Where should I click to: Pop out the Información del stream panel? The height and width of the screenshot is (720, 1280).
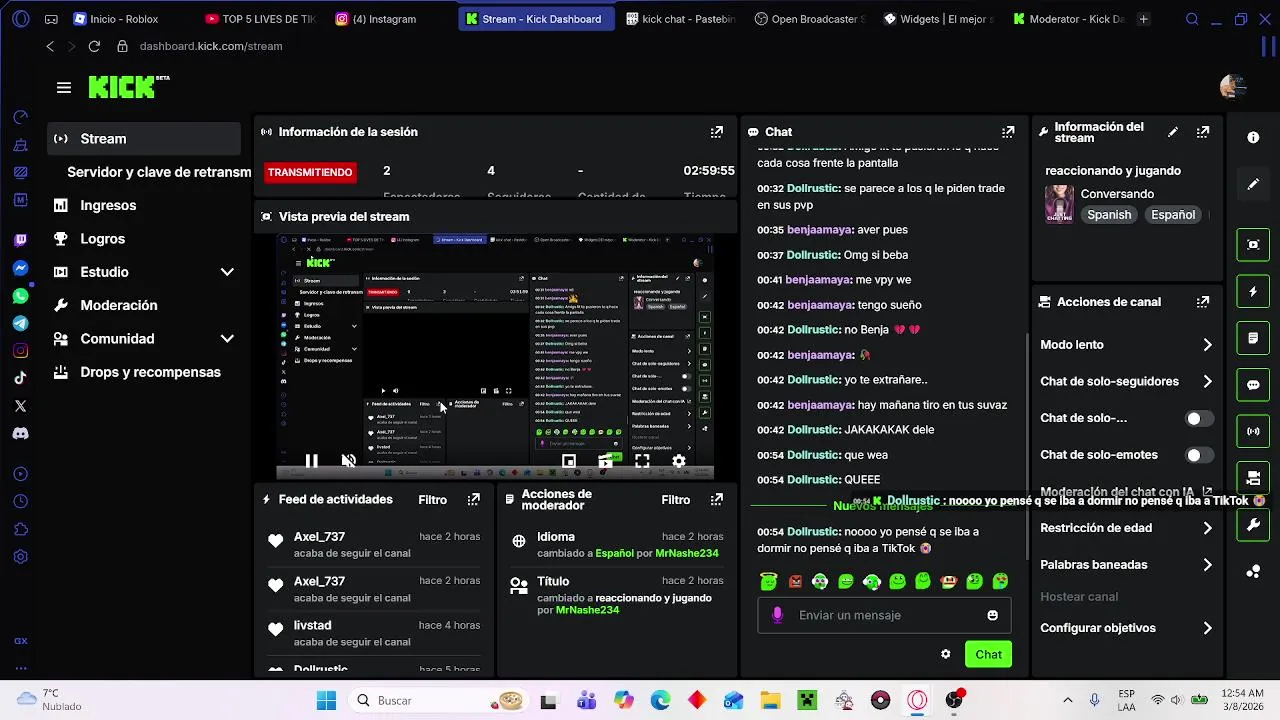[1203, 132]
